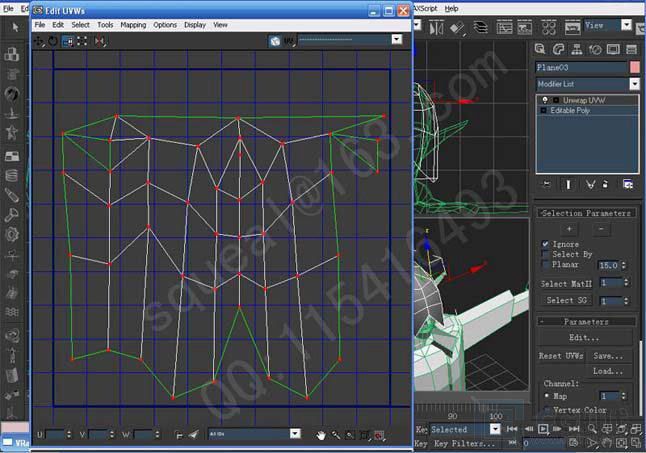Select Unwrap UVW in the modifier stack
Viewport: 646px width, 453px height.
(x=584, y=100)
